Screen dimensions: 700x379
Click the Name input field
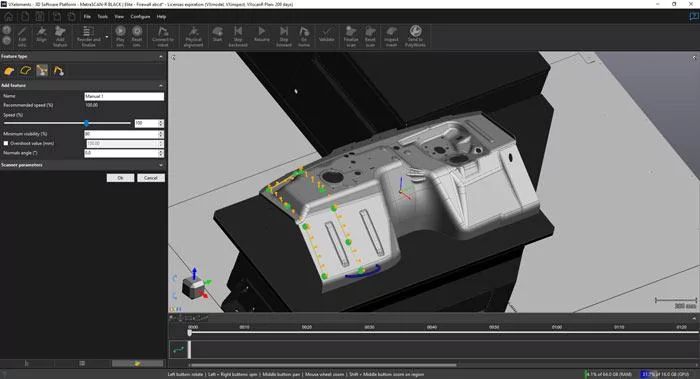click(x=124, y=96)
